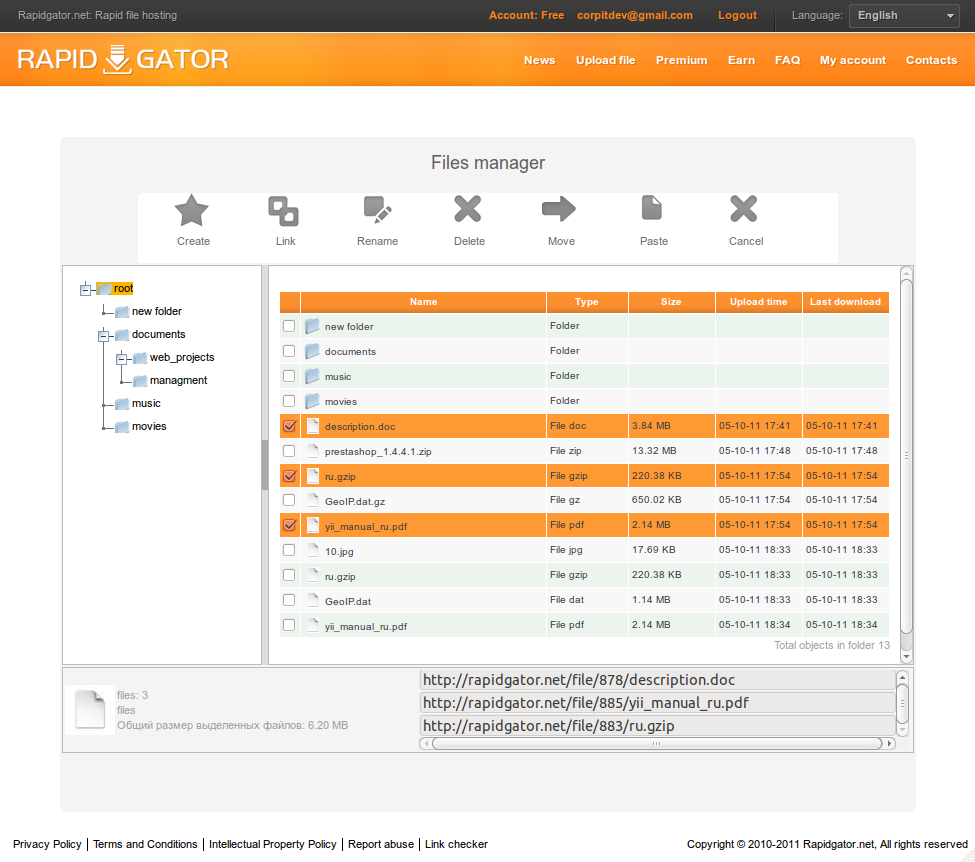Click the Report abuse link
Image resolution: width=975 pixels, height=862 pixels.
[381, 844]
